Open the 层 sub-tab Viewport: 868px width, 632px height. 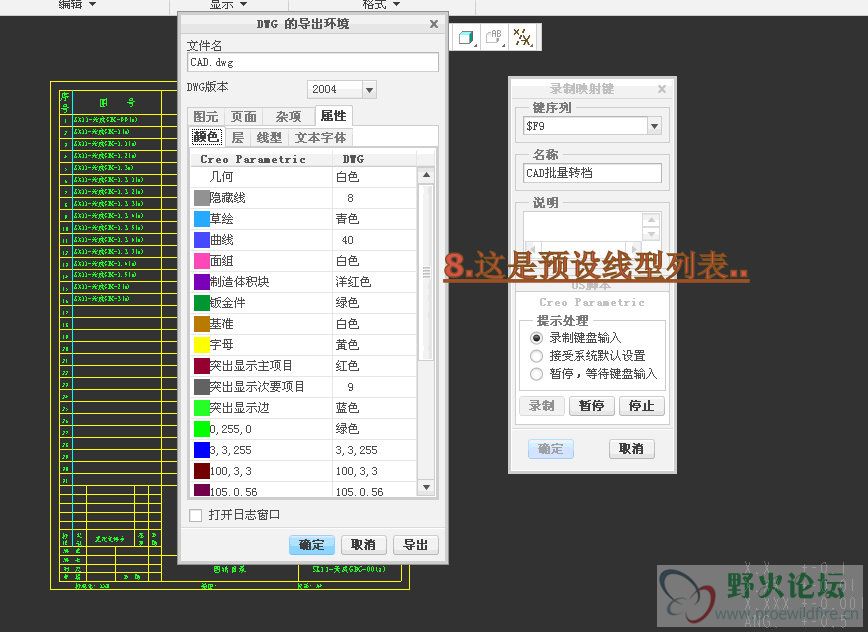[x=237, y=137]
